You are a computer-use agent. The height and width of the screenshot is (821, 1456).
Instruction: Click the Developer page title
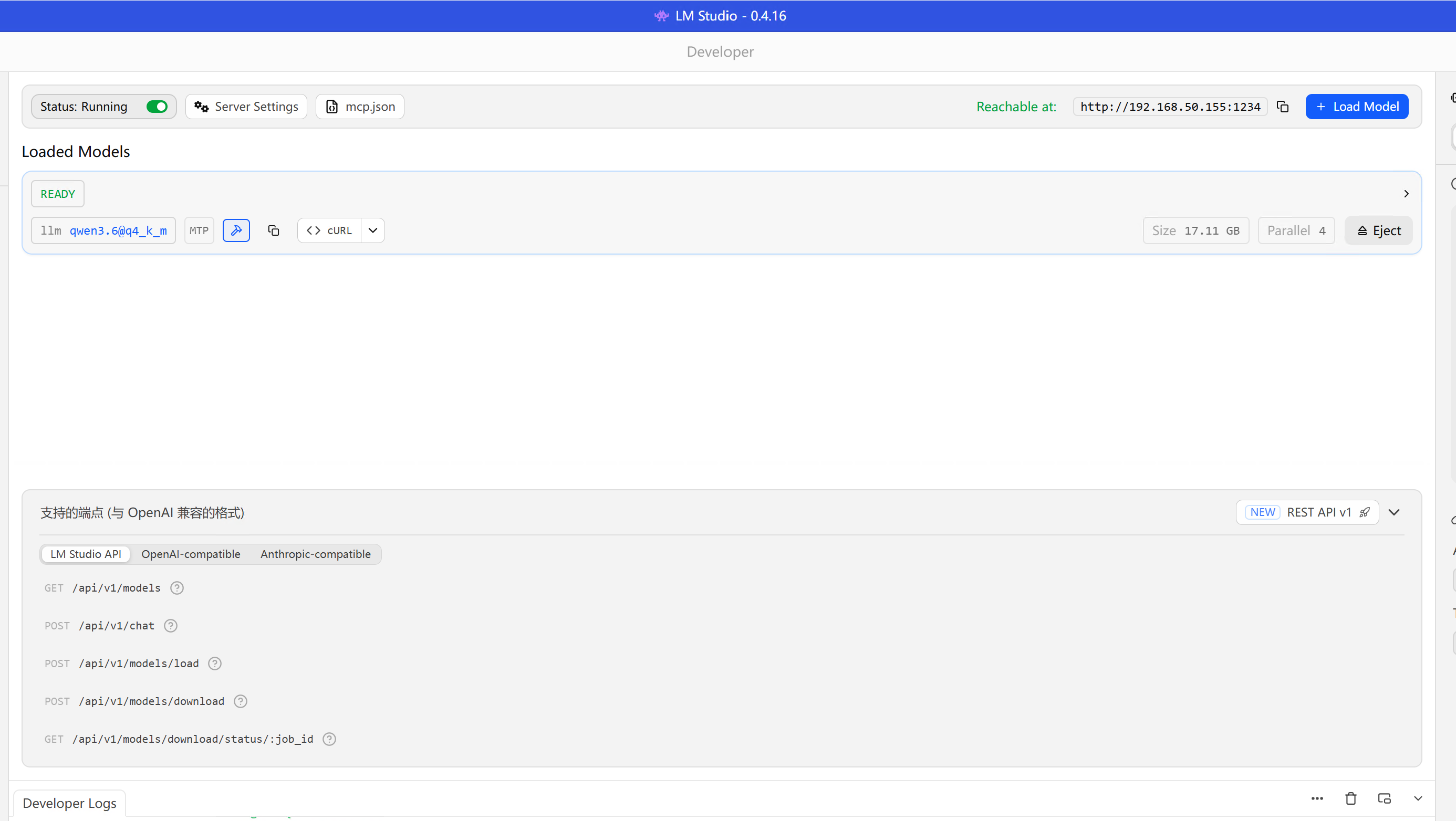point(720,51)
